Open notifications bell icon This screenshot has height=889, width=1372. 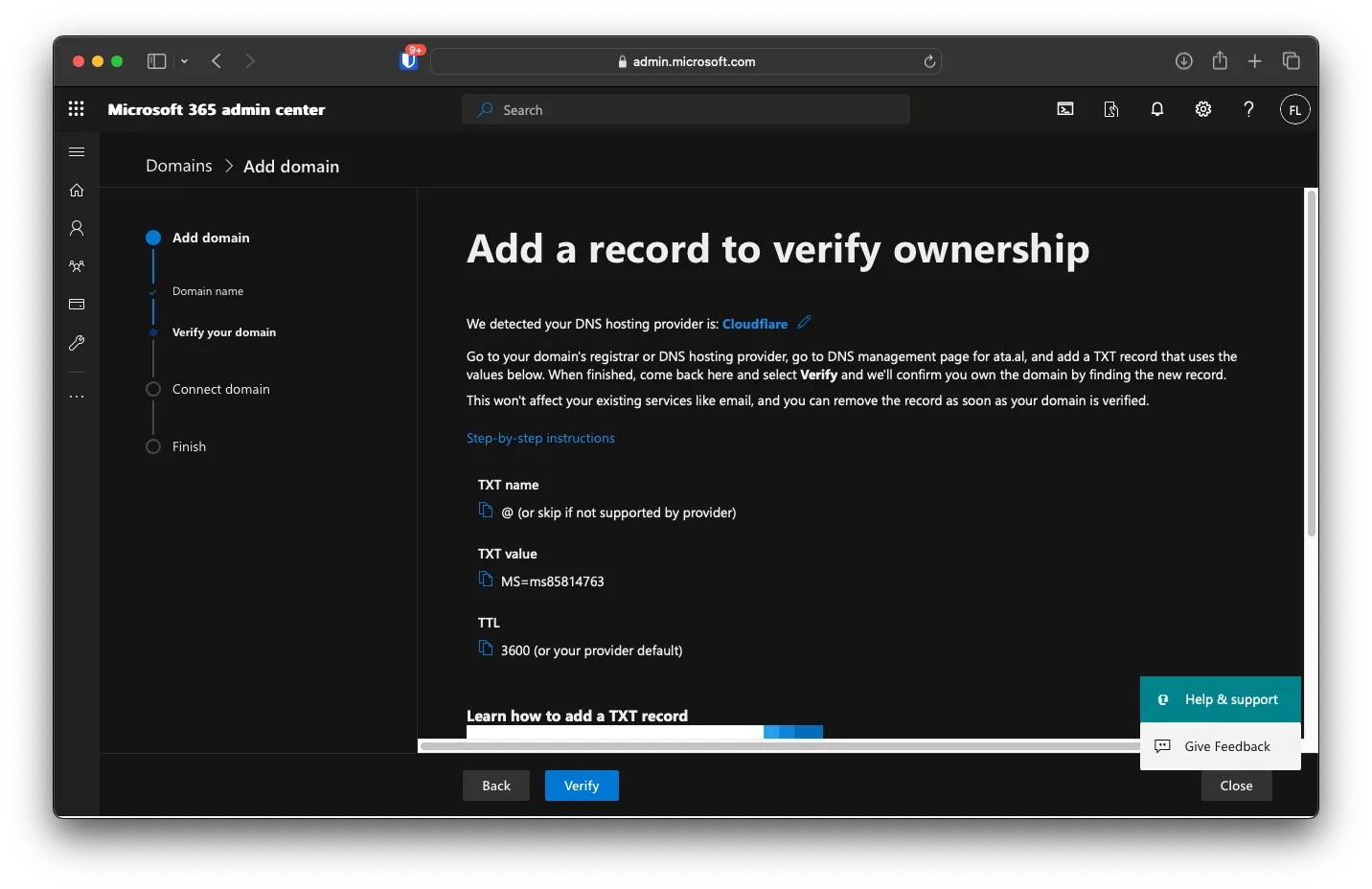tap(1157, 109)
